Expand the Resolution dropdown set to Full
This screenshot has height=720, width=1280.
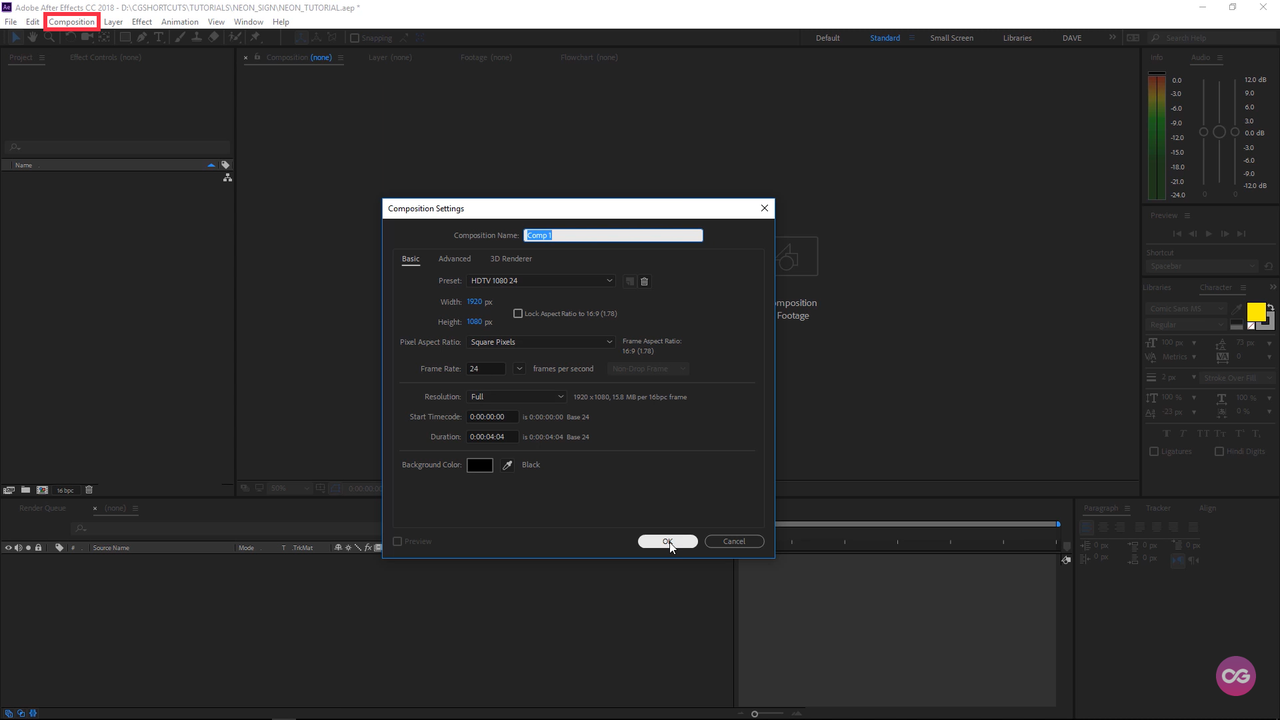(516, 396)
